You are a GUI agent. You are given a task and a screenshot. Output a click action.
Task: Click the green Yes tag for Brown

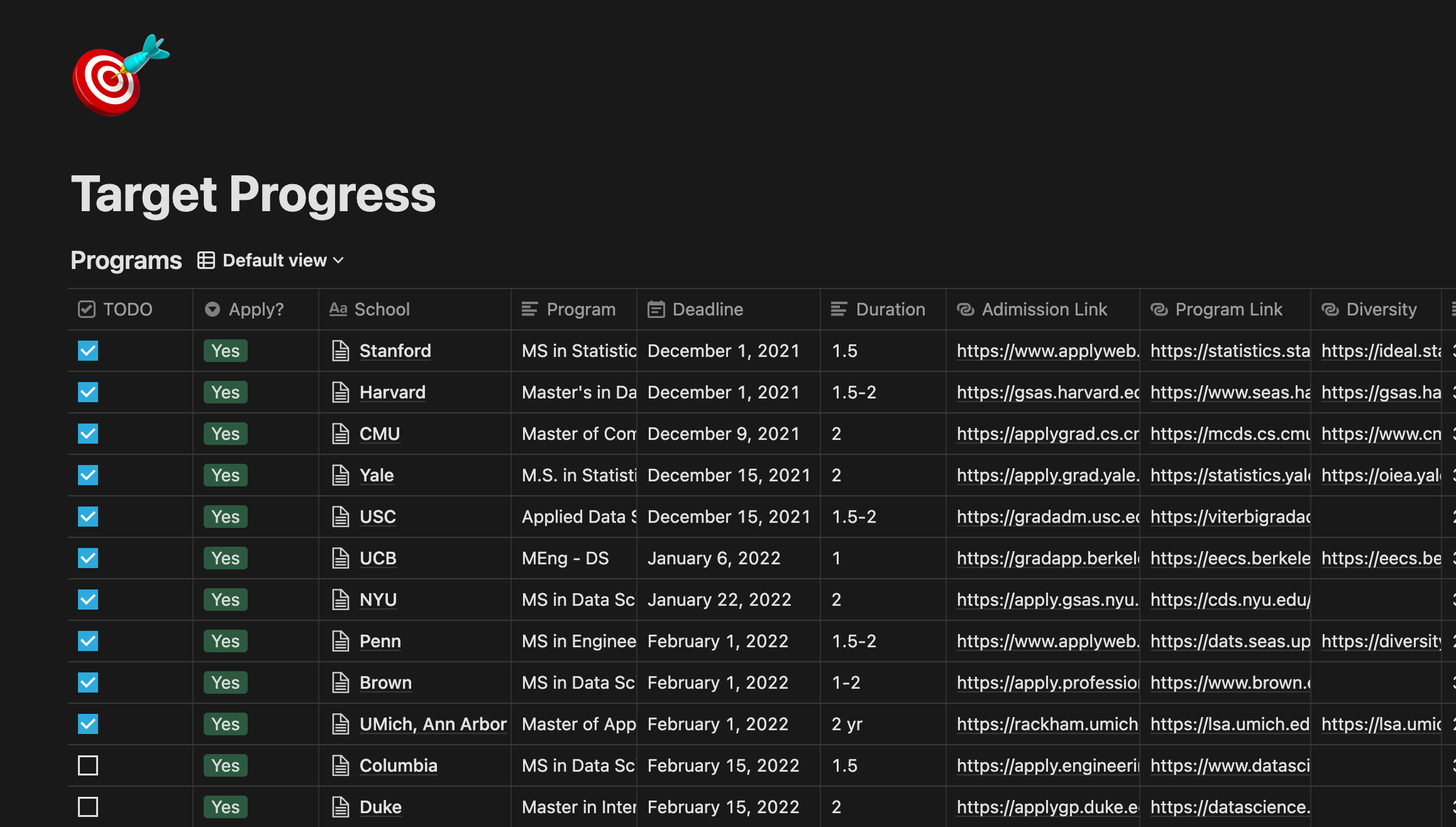coord(225,682)
